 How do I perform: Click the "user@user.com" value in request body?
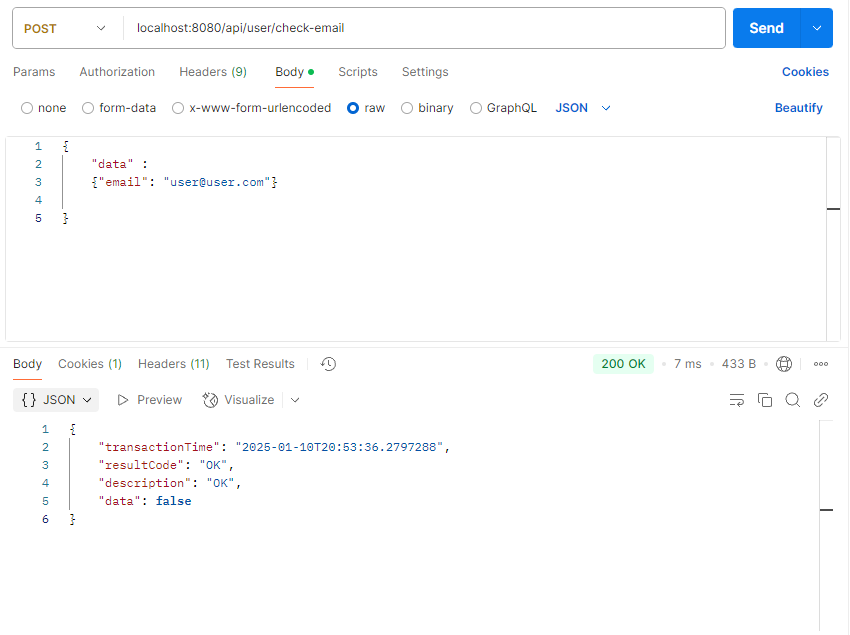click(x=217, y=182)
